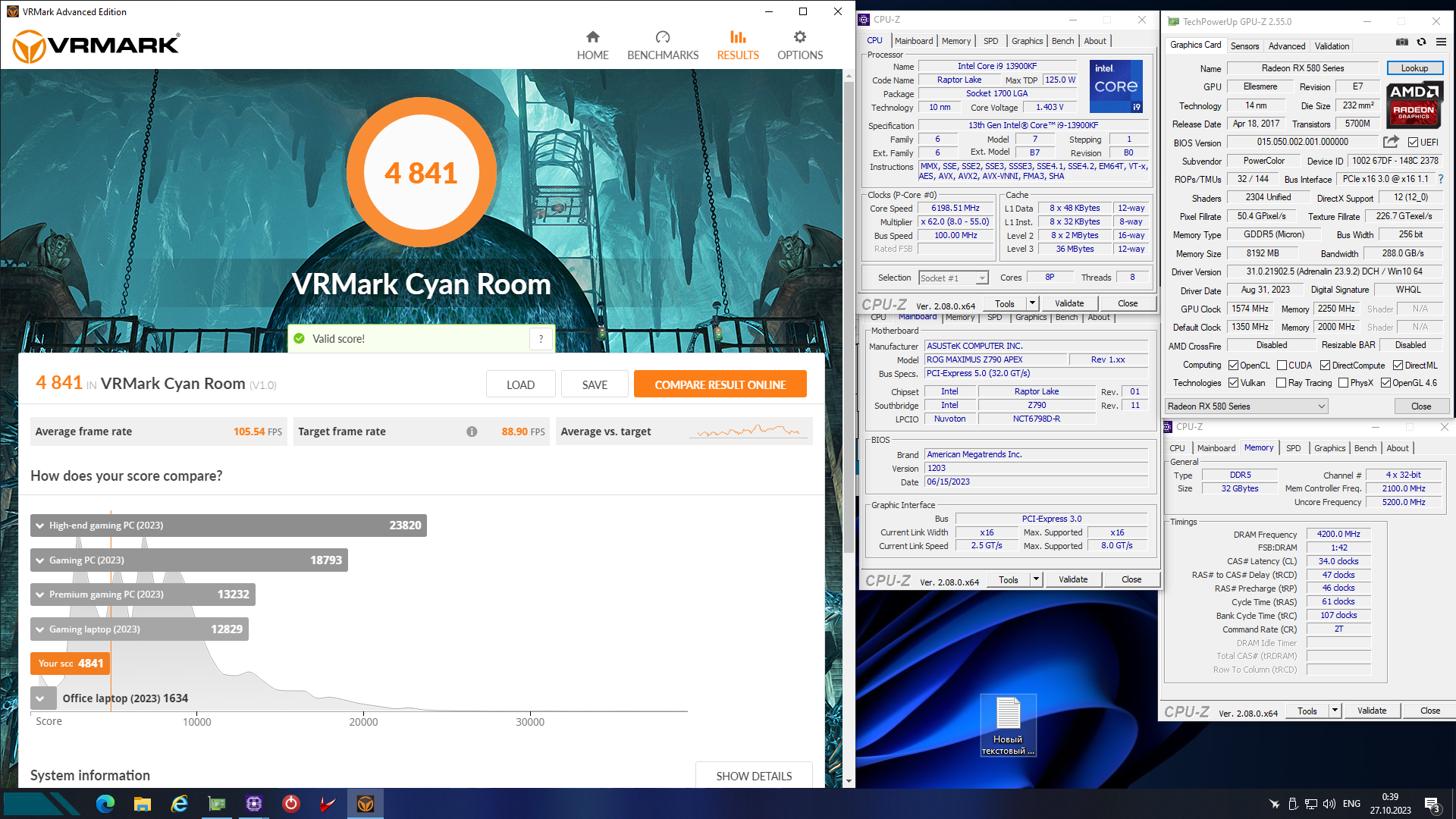Switch to CPU-Z via taskbar icon
This screenshot has width=1456, height=819.
[x=254, y=804]
